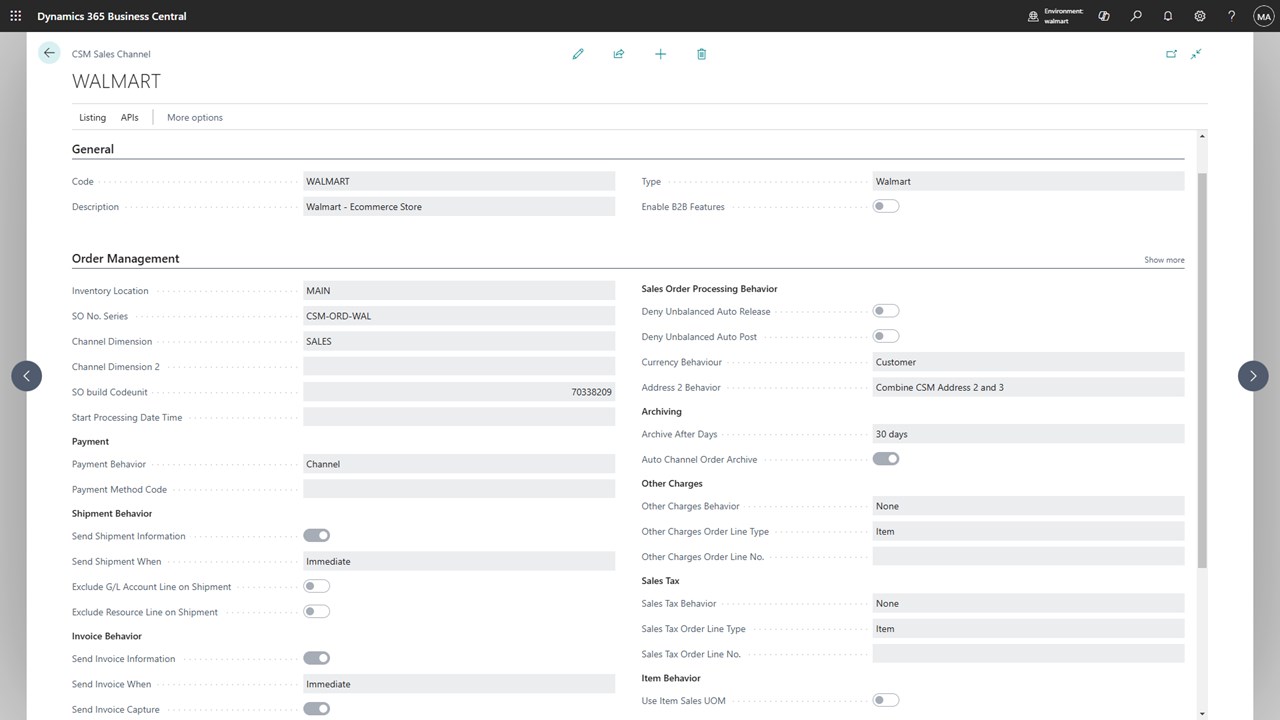Click the share icon
The height and width of the screenshot is (720, 1280).
pos(619,54)
